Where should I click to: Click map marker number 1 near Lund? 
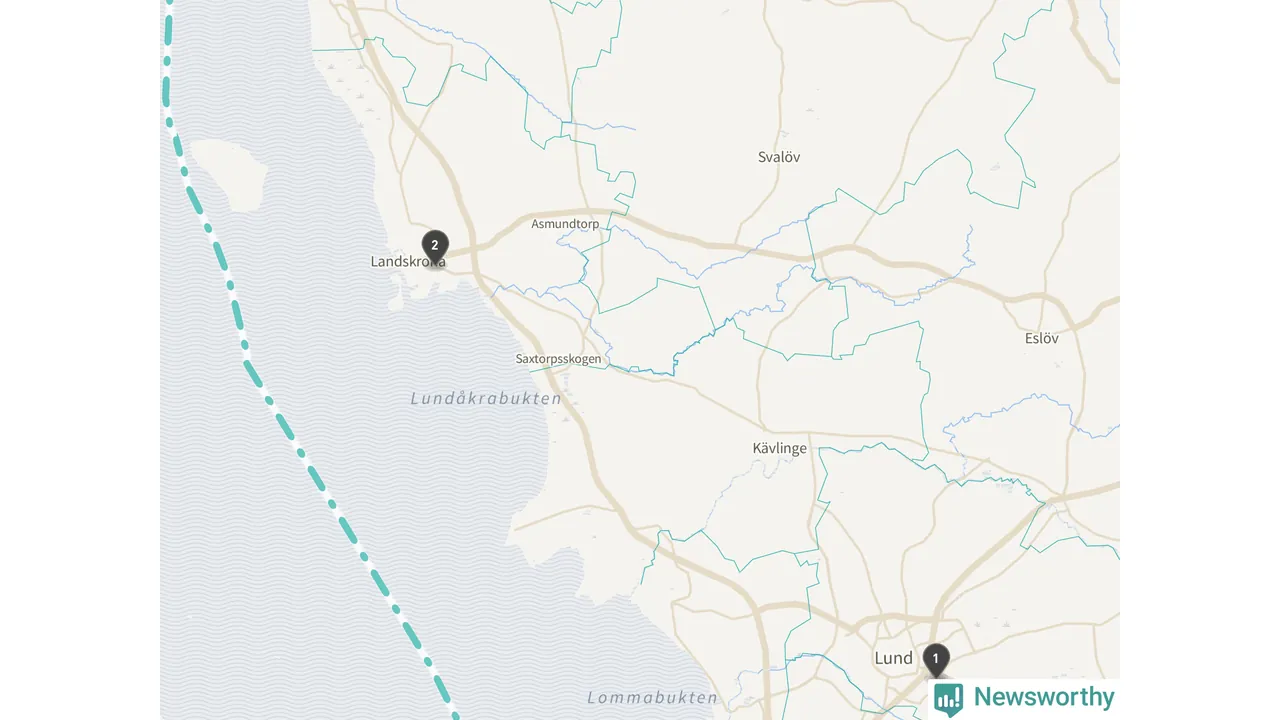click(936, 660)
